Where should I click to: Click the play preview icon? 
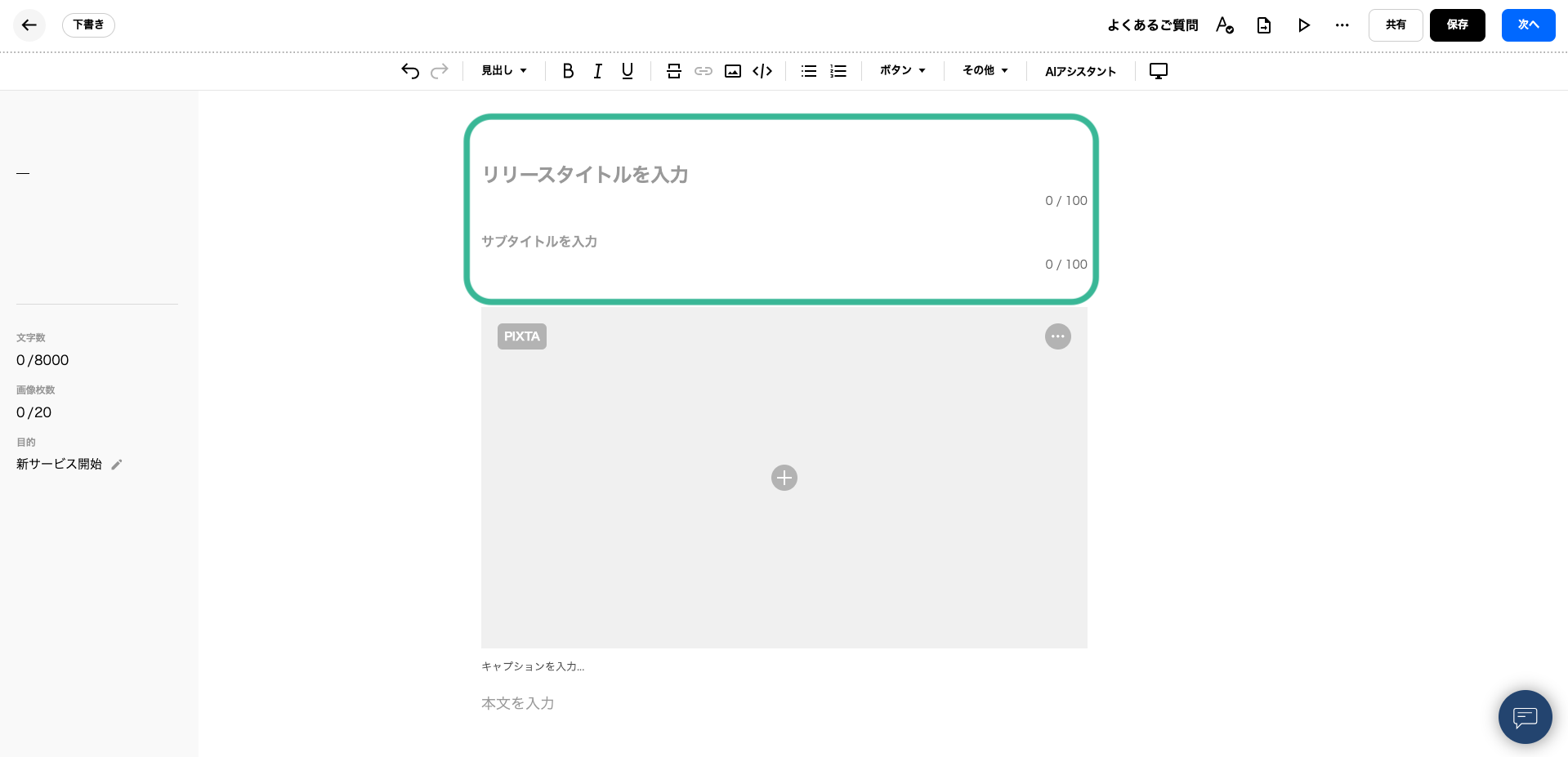(x=1304, y=25)
